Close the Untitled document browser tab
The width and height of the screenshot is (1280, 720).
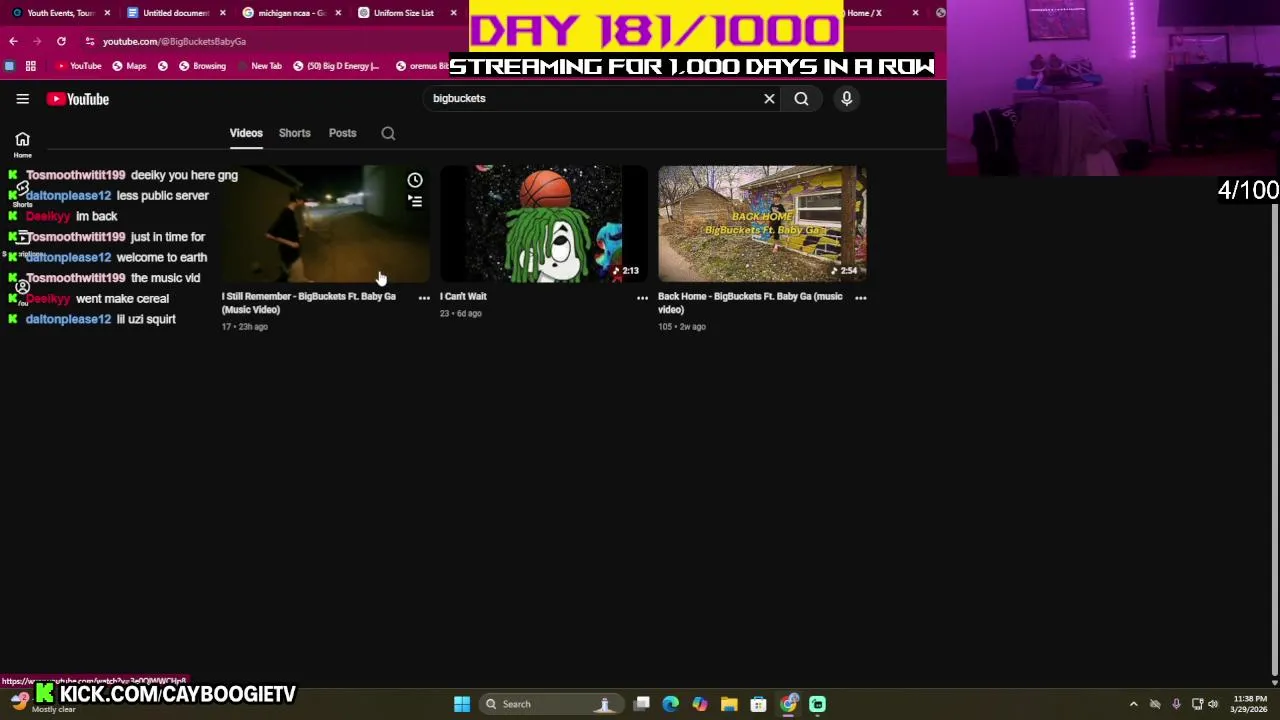222,13
